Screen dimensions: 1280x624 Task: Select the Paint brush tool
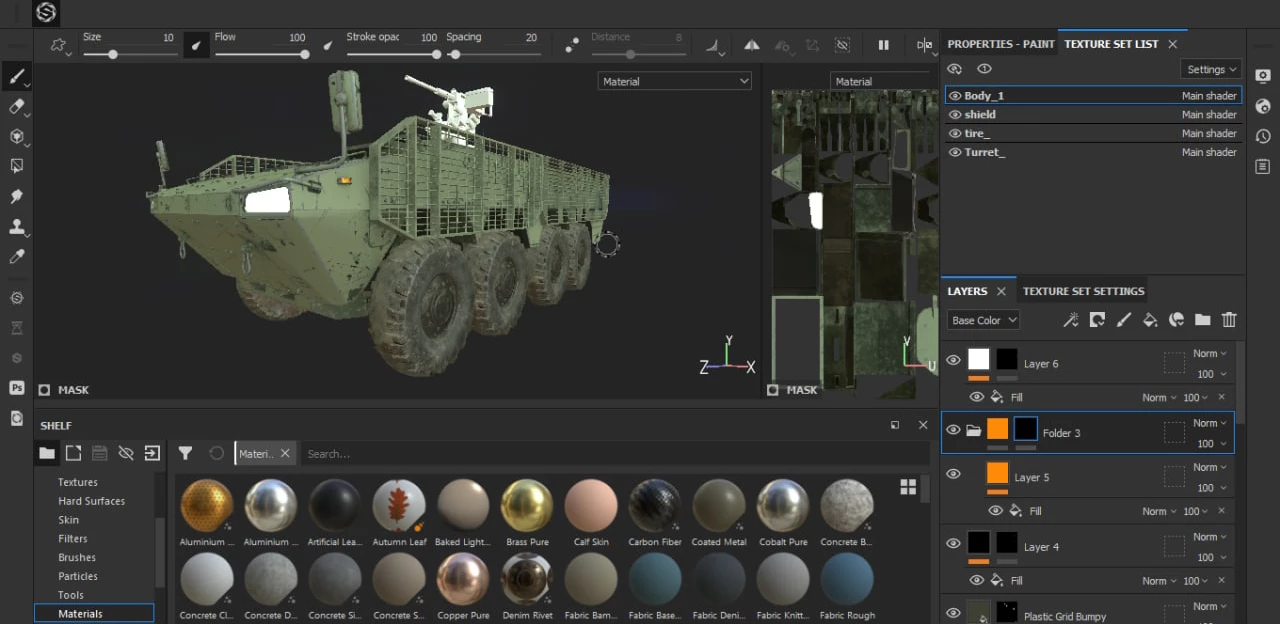[x=17, y=76]
